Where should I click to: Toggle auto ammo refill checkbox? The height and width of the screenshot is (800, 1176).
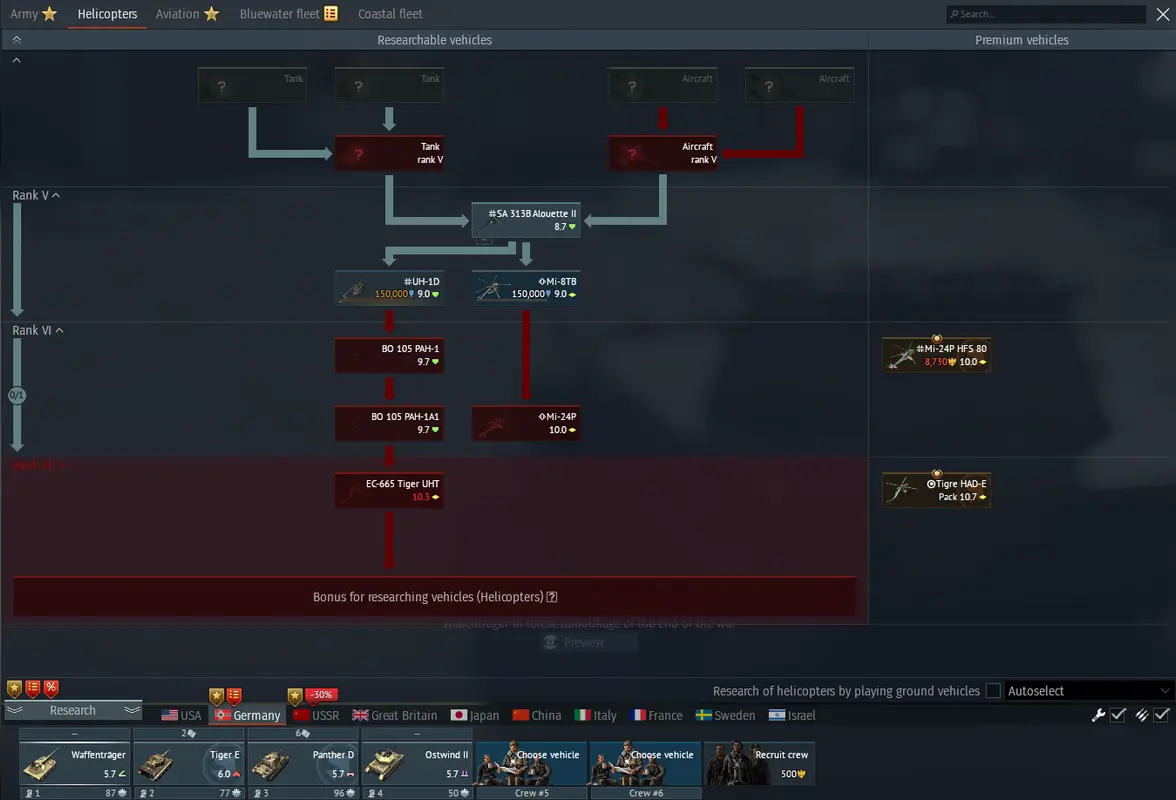click(1161, 715)
